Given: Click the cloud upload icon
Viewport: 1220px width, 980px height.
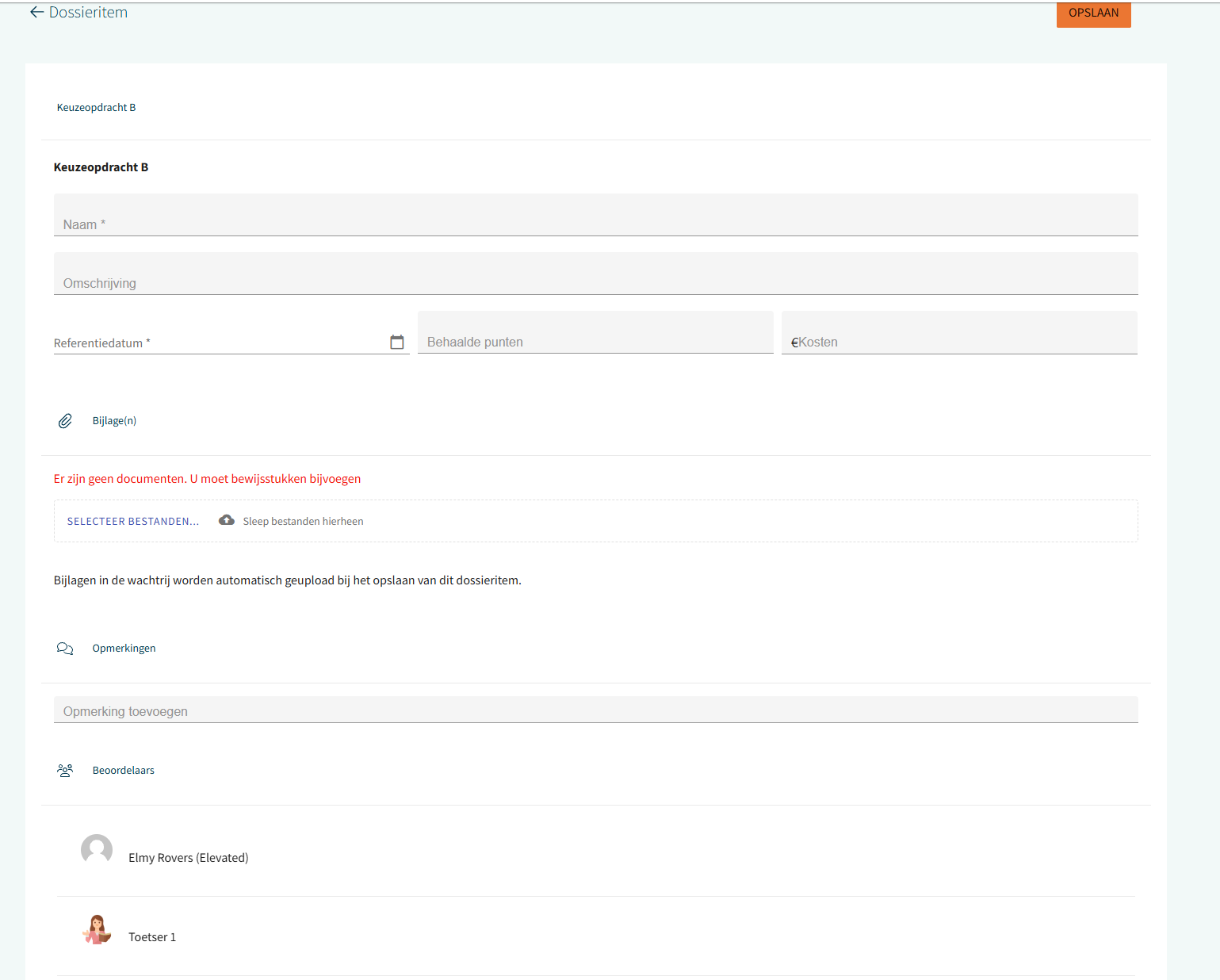Looking at the screenshot, I should (x=227, y=520).
